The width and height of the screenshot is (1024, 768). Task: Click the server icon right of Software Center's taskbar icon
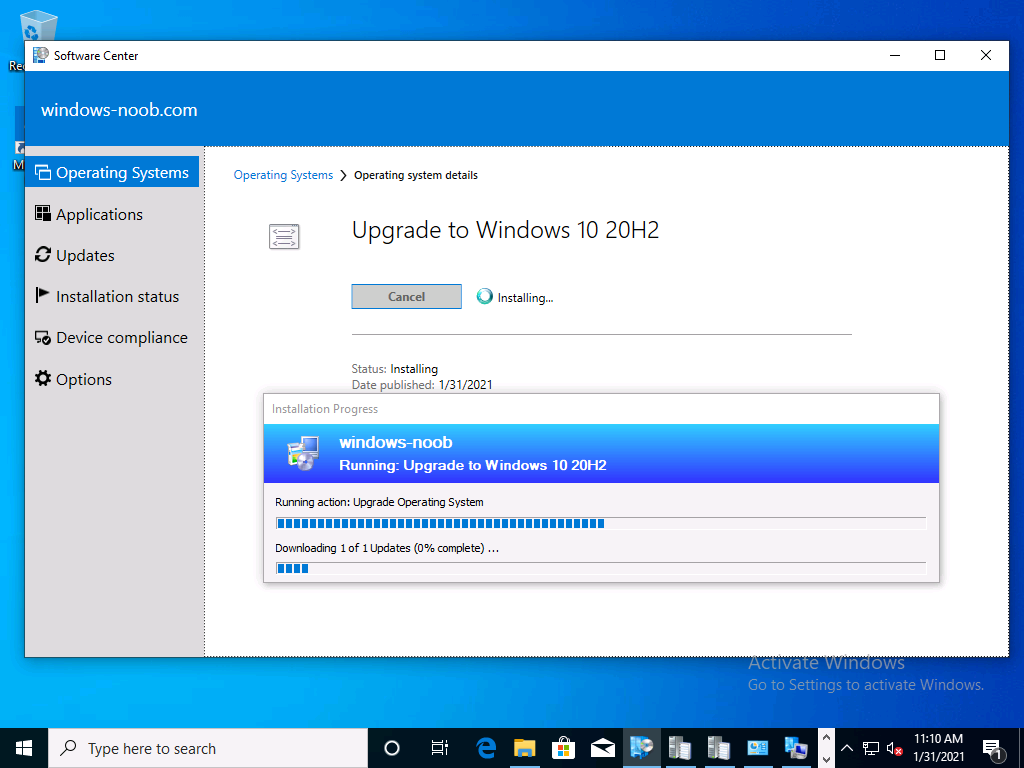coord(680,748)
